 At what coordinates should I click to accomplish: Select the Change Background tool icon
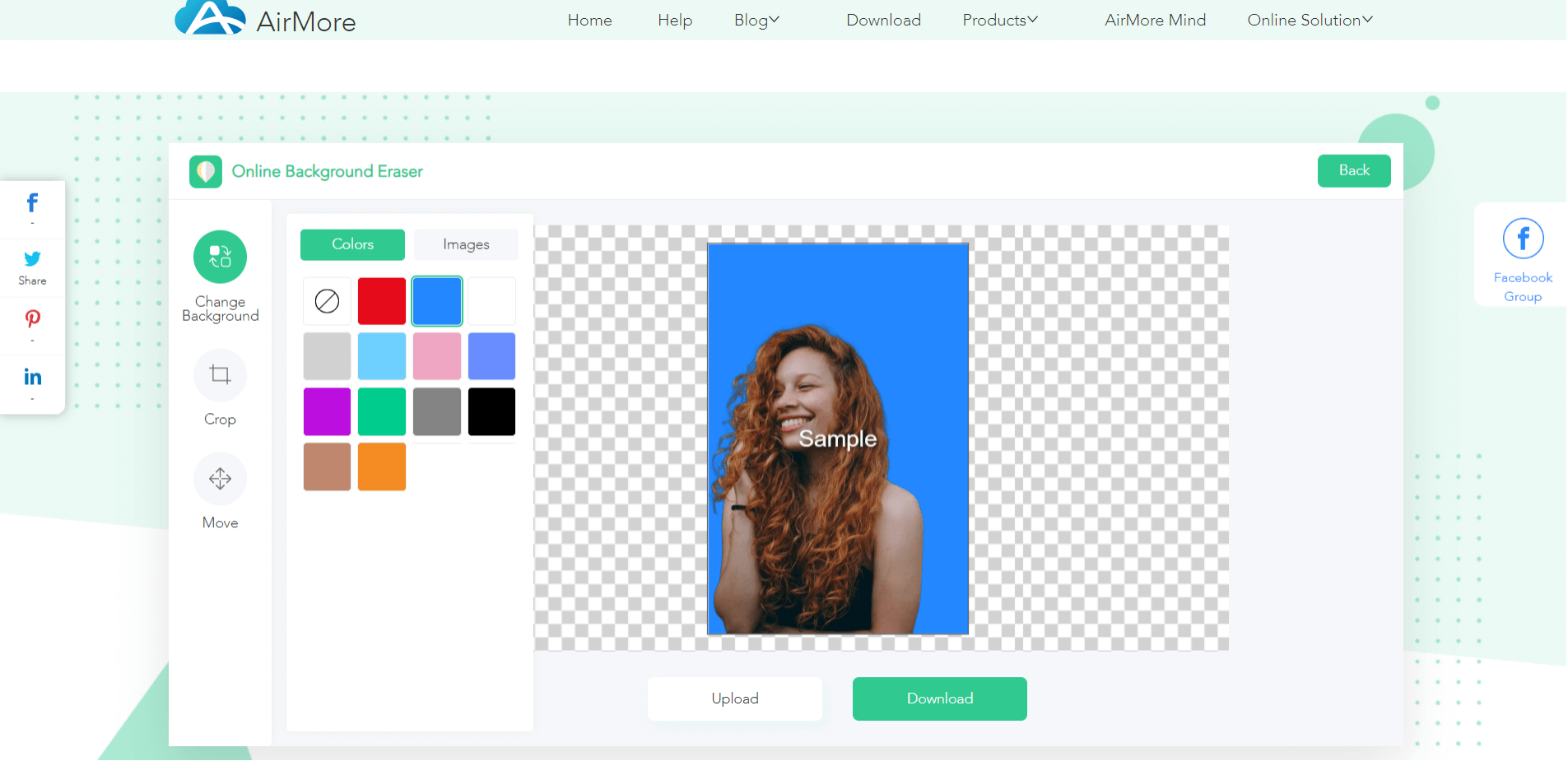pos(220,257)
